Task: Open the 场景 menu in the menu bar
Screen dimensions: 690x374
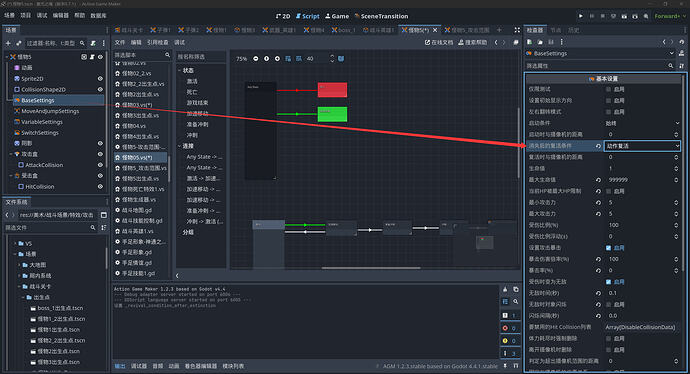Action: [x=9, y=15]
